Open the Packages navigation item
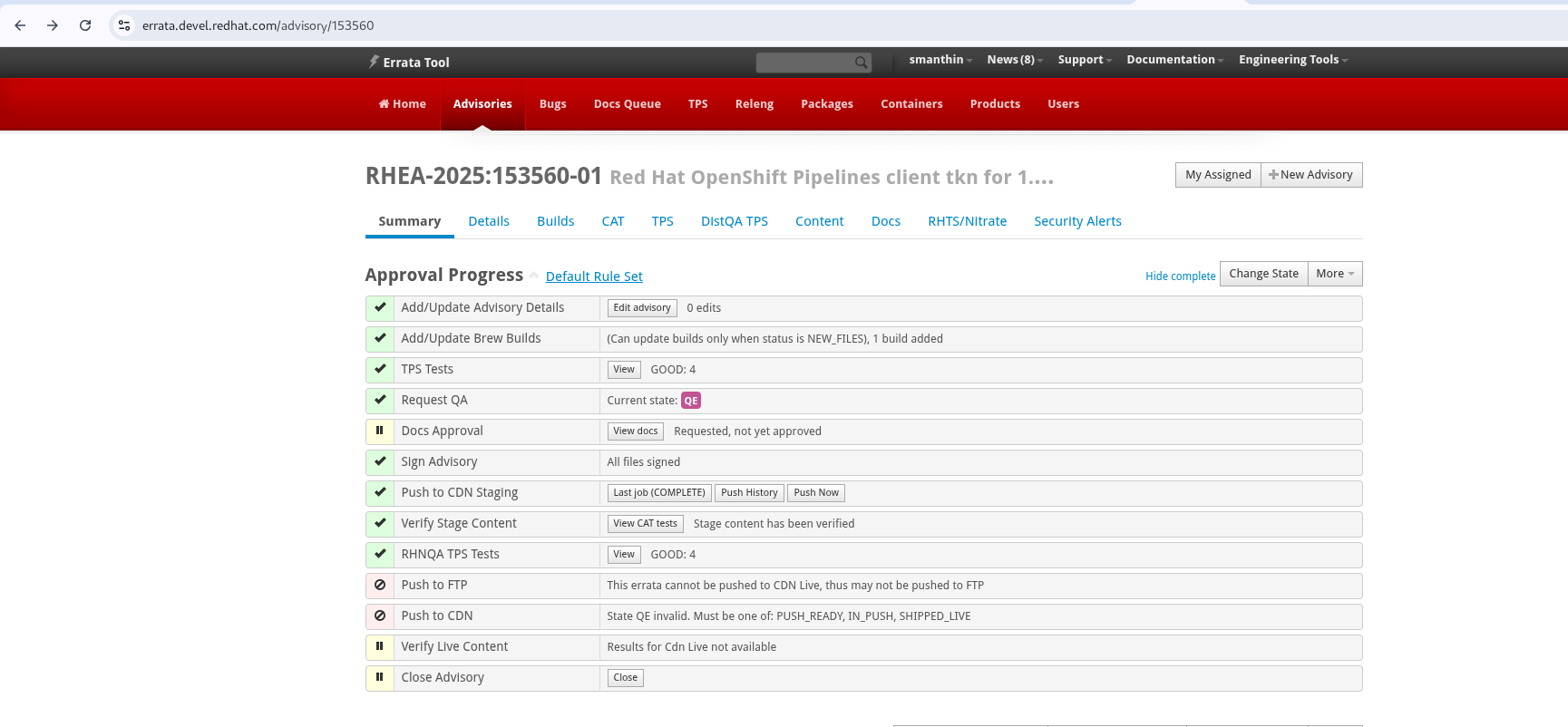The image size is (1568, 727). point(827,104)
